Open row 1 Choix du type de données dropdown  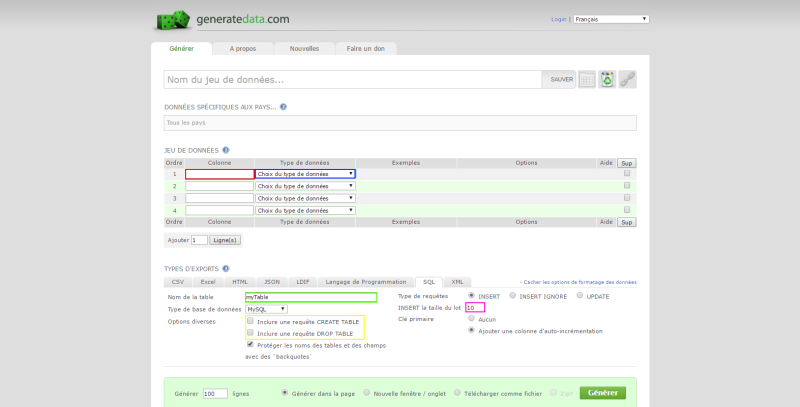[x=306, y=174]
